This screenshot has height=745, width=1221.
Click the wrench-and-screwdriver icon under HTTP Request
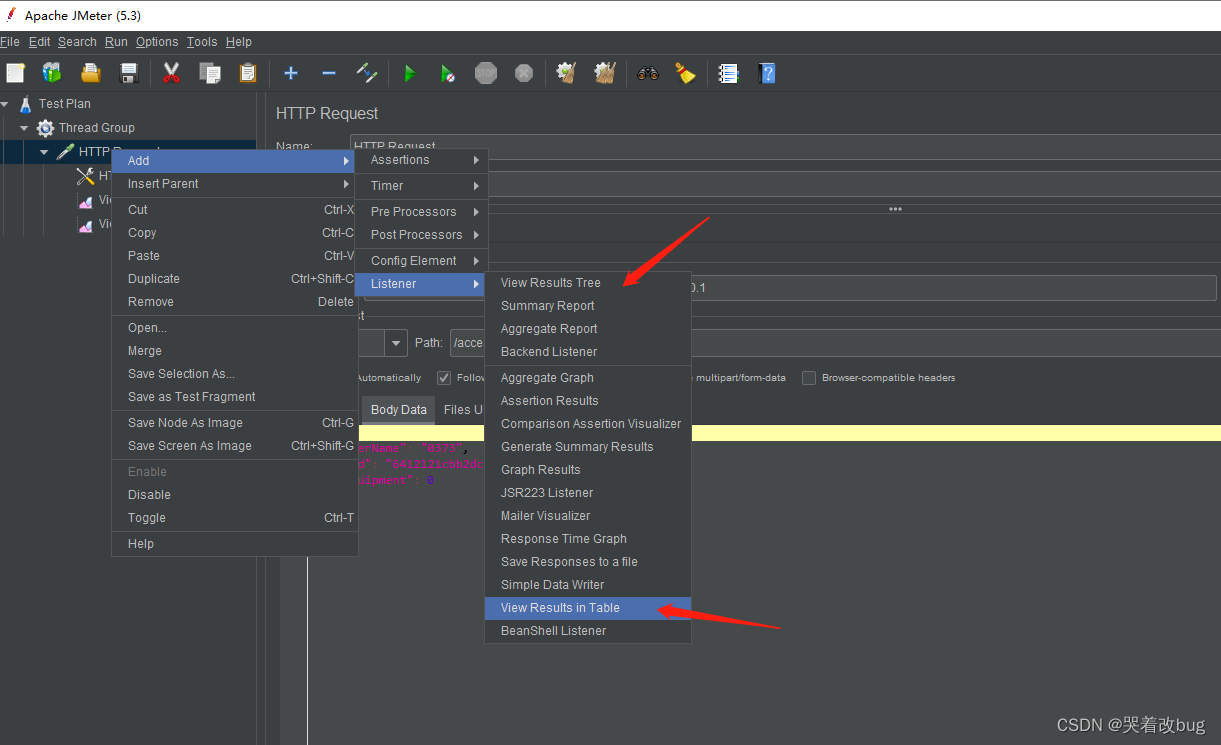coord(85,176)
